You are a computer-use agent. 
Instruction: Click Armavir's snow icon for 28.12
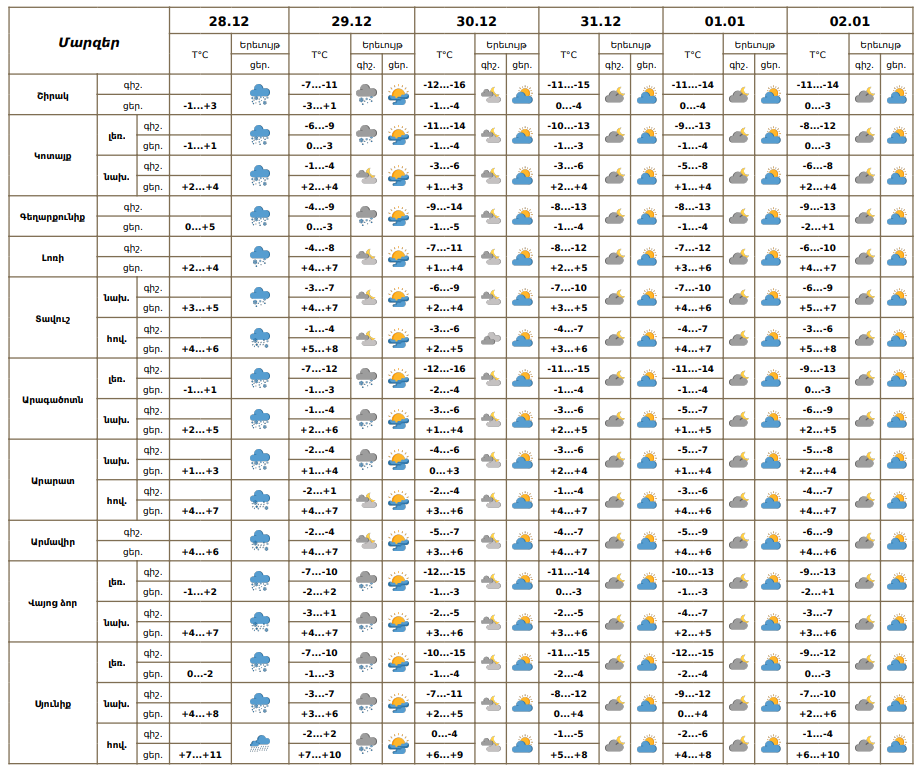(259, 541)
